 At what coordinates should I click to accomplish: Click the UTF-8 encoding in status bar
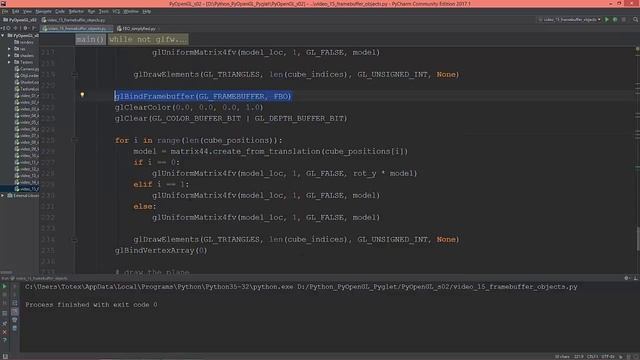[607, 357]
